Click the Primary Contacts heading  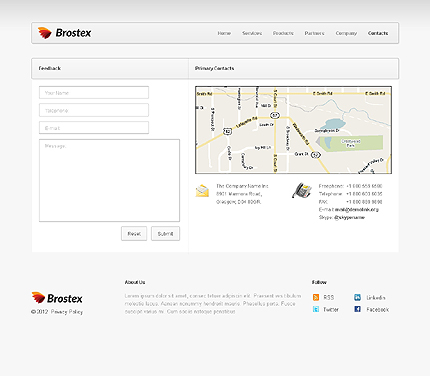click(214, 68)
